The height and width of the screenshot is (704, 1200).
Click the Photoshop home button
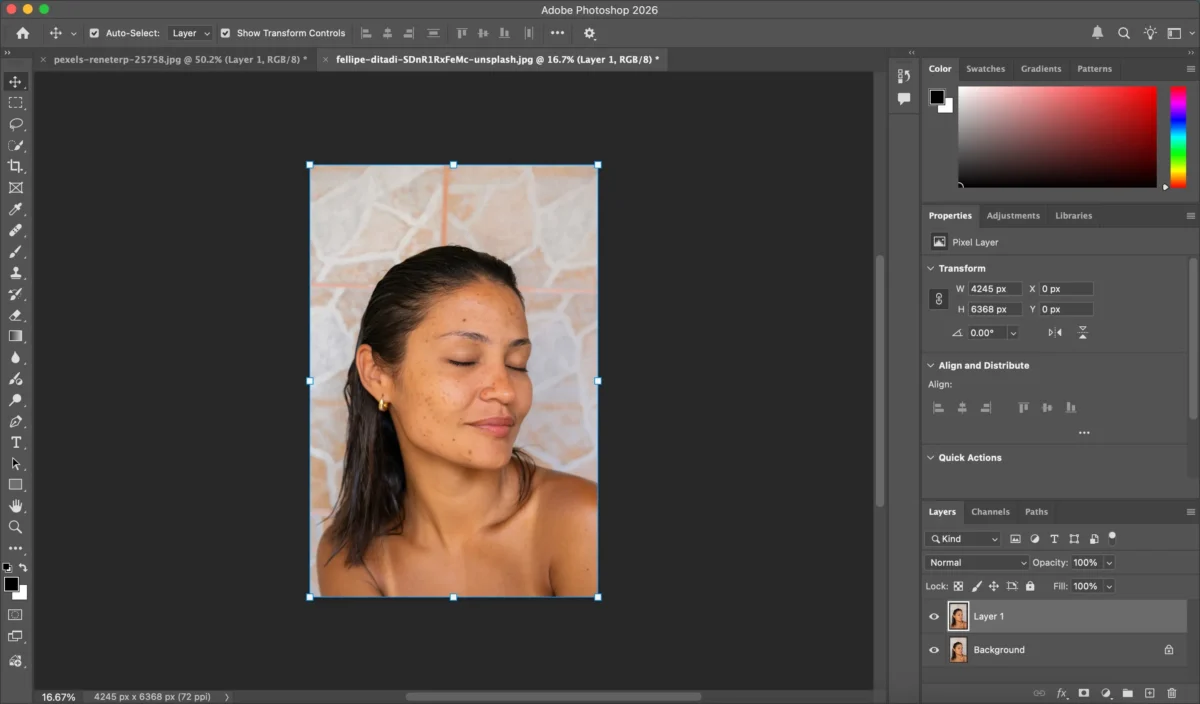click(x=22, y=32)
